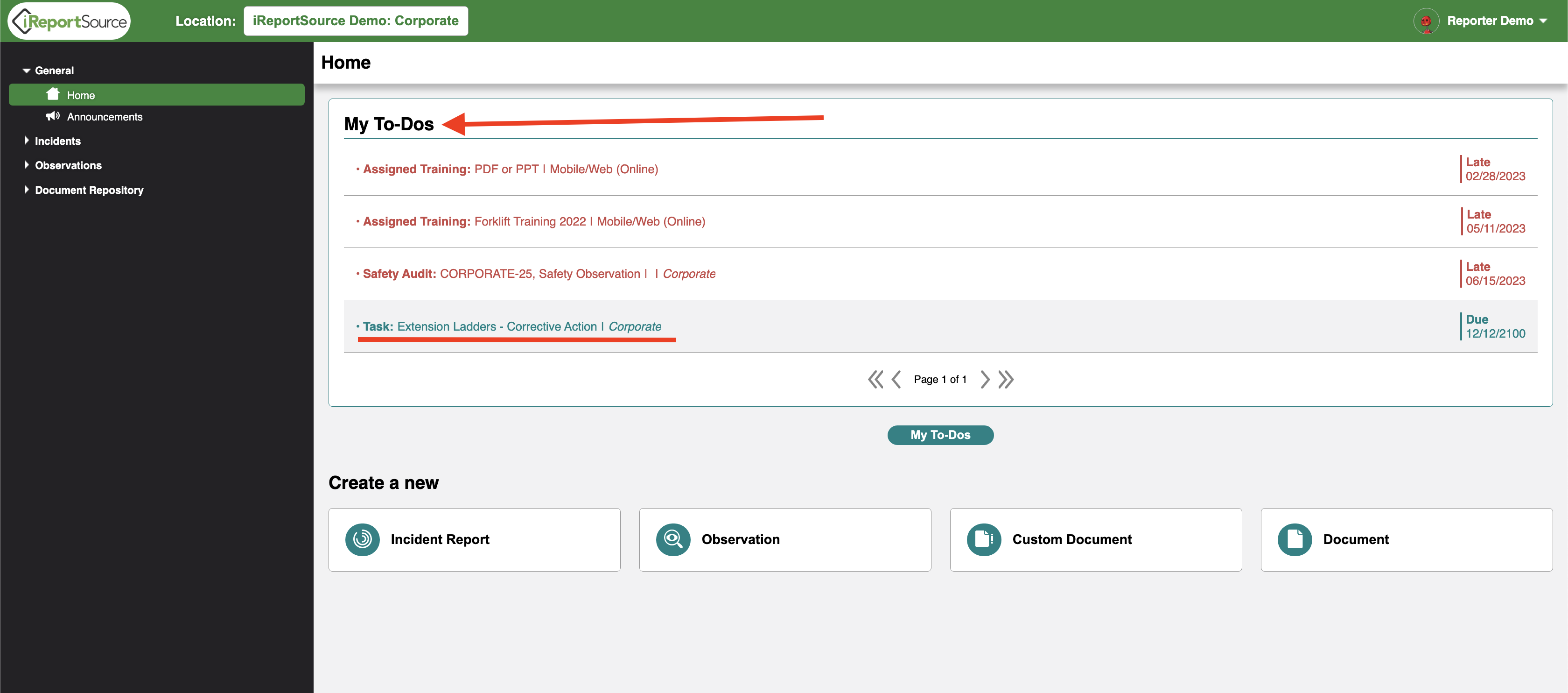1568x693 pixels.
Task: Click the Custom Document icon
Action: 984,539
